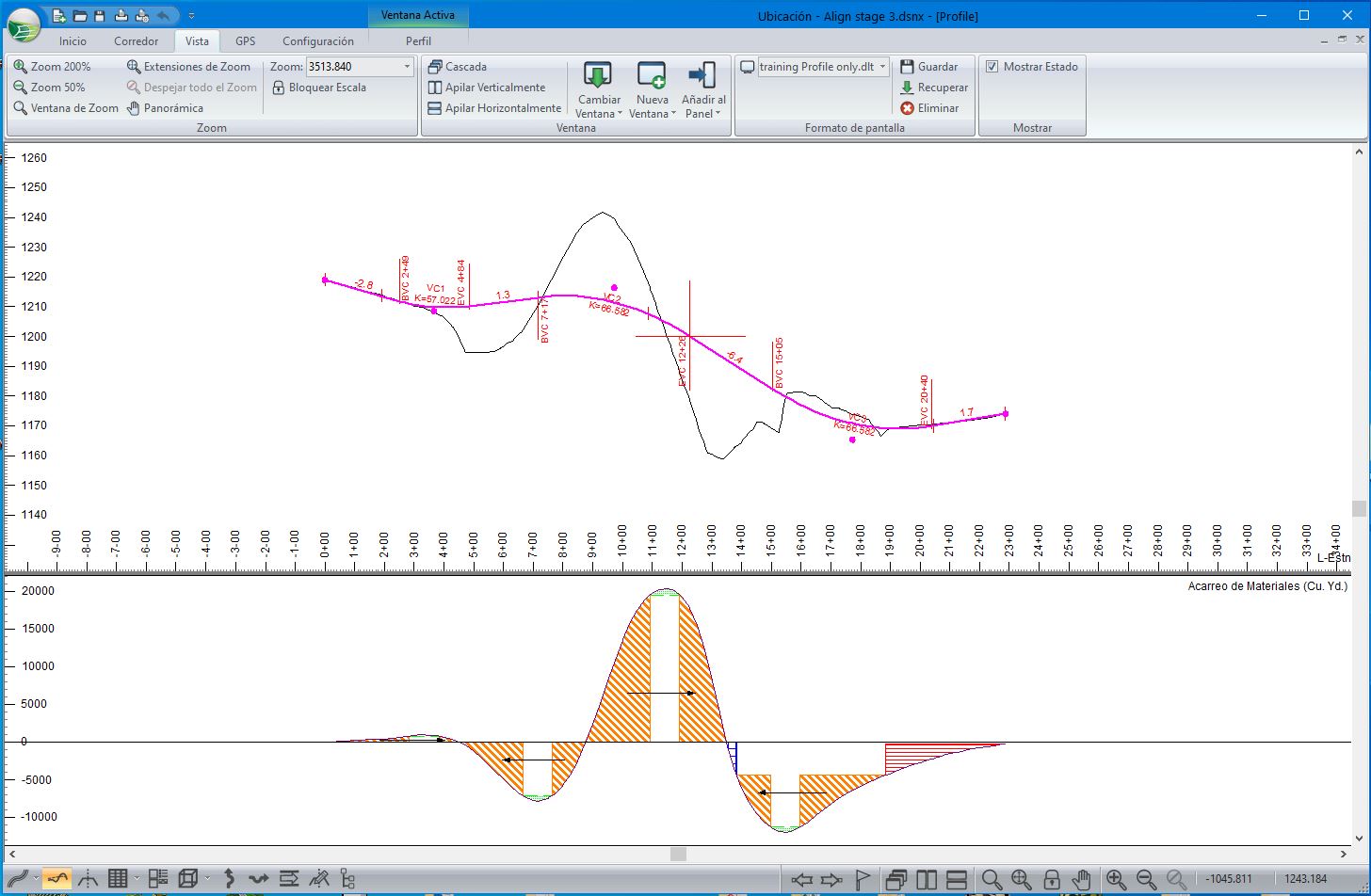Click the table grid icon in bottom toolbar
This screenshot has width=1371, height=896.
coord(118,879)
